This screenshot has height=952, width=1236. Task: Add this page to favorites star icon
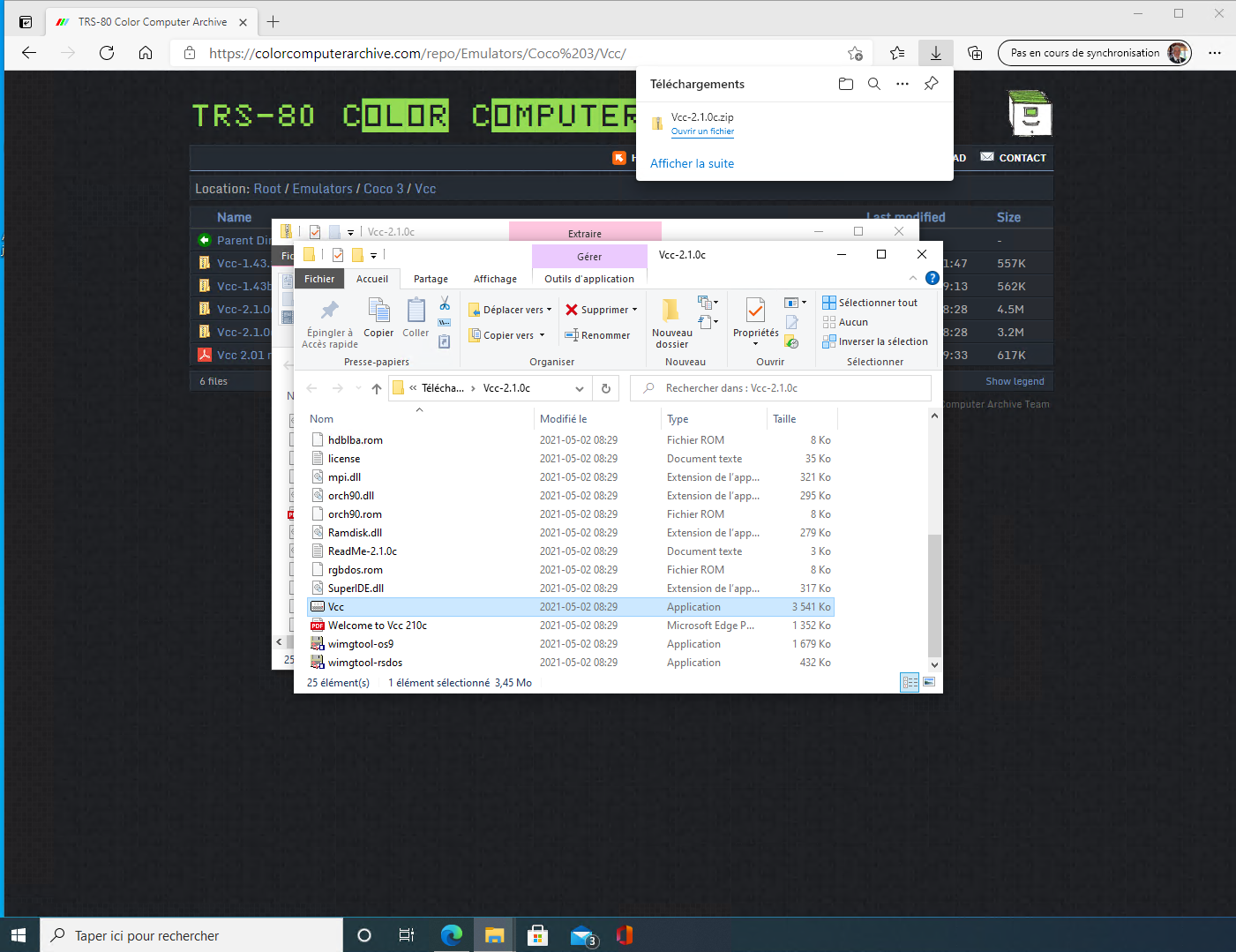[x=855, y=53]
